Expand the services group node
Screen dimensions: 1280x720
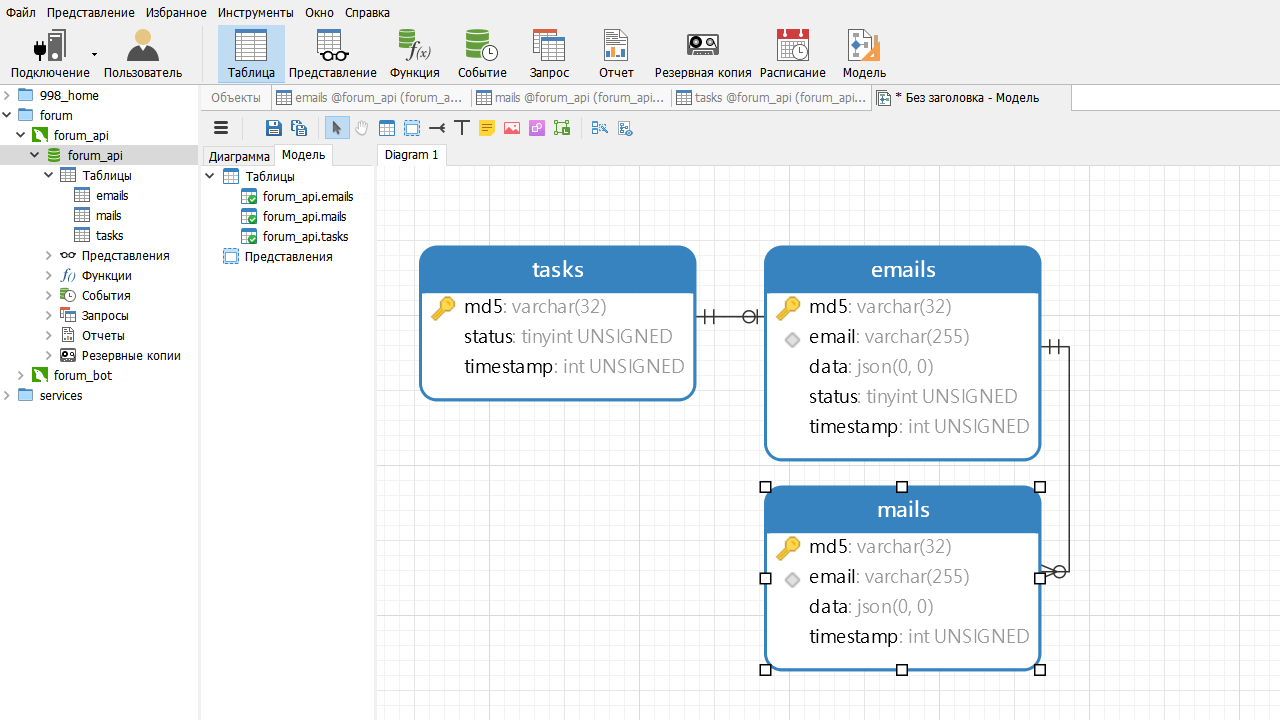pos(7,395)
